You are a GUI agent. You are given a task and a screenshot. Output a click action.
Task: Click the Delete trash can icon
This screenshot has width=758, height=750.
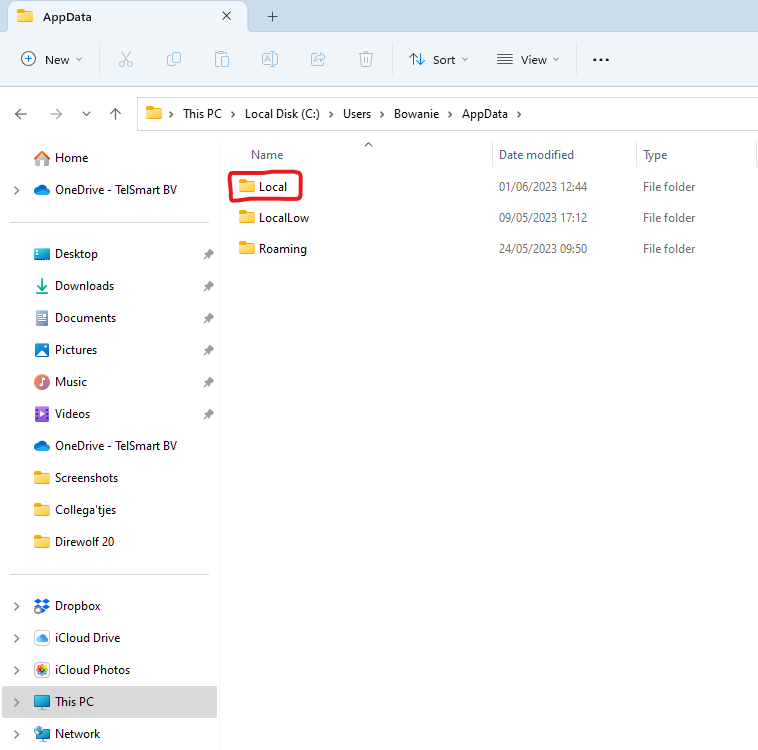(x=366, y=60)
